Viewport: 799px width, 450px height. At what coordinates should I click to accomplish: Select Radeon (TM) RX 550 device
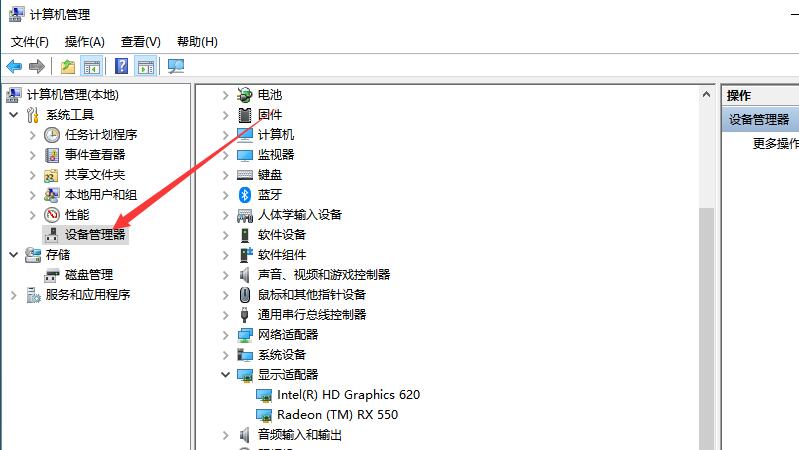click(x=337, y=415)
